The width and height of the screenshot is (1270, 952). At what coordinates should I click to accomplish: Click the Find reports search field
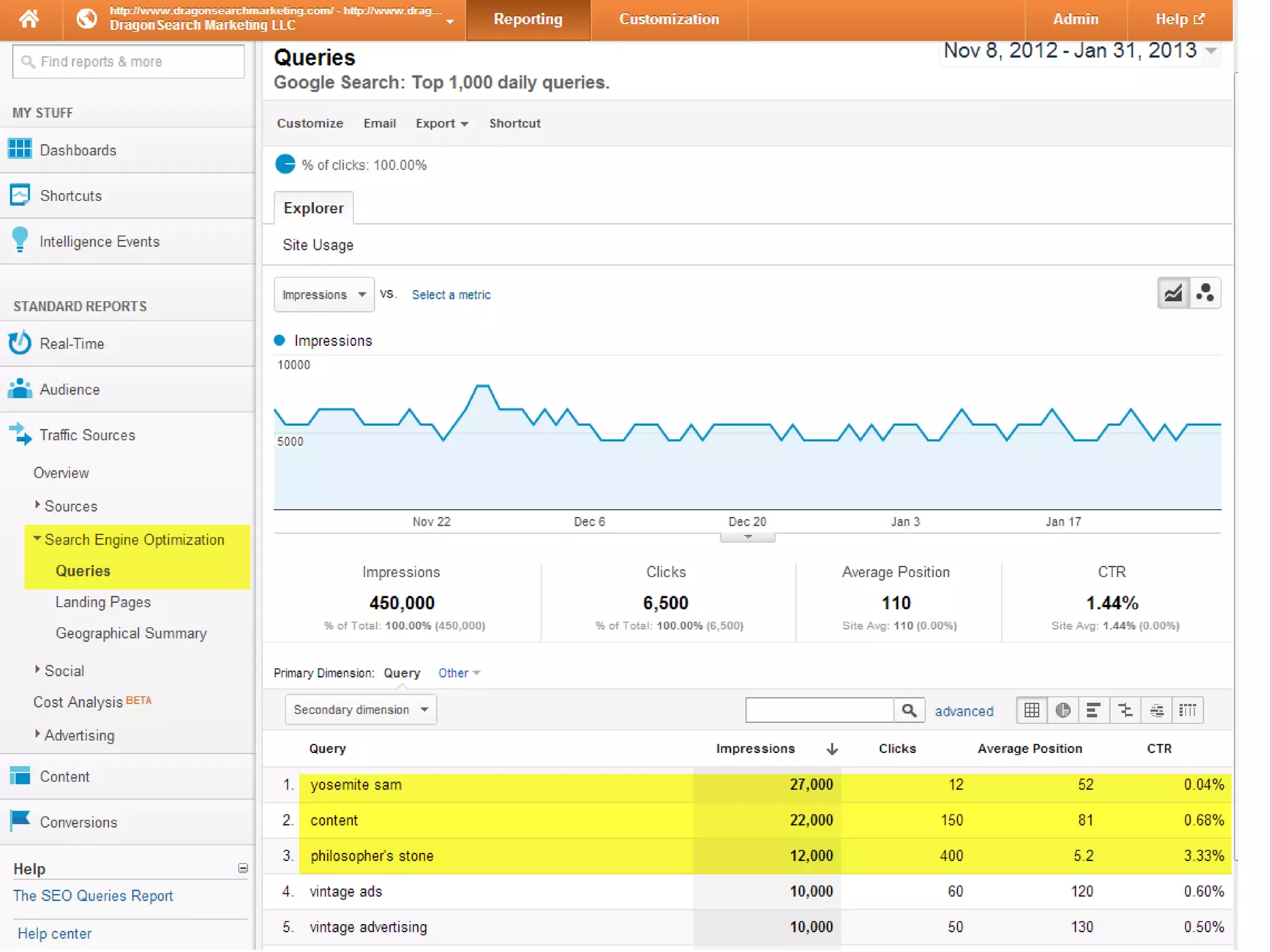[x=128, y=61]
